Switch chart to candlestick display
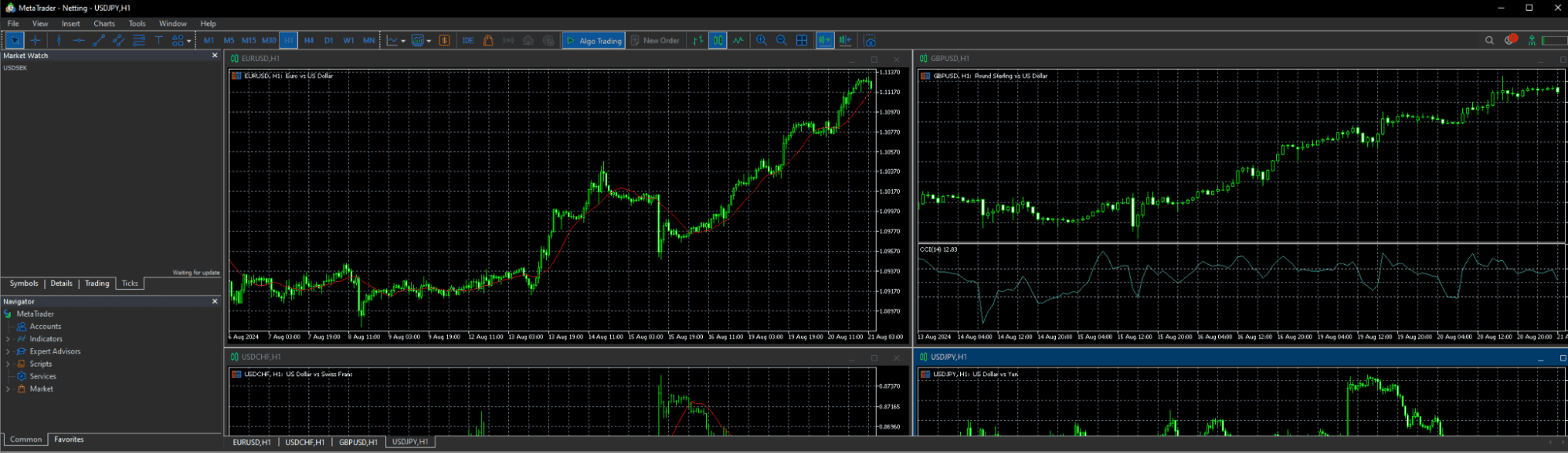This screenshot has width=1568, height=453. 718,41
